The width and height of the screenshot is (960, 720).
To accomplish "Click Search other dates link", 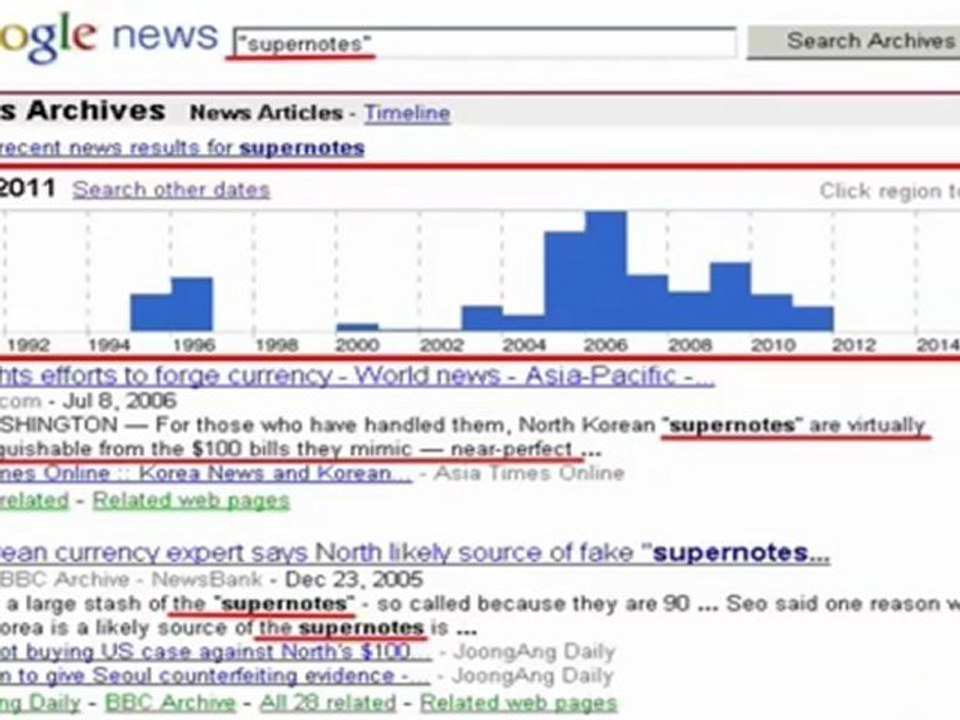I will tap(171, 190).
